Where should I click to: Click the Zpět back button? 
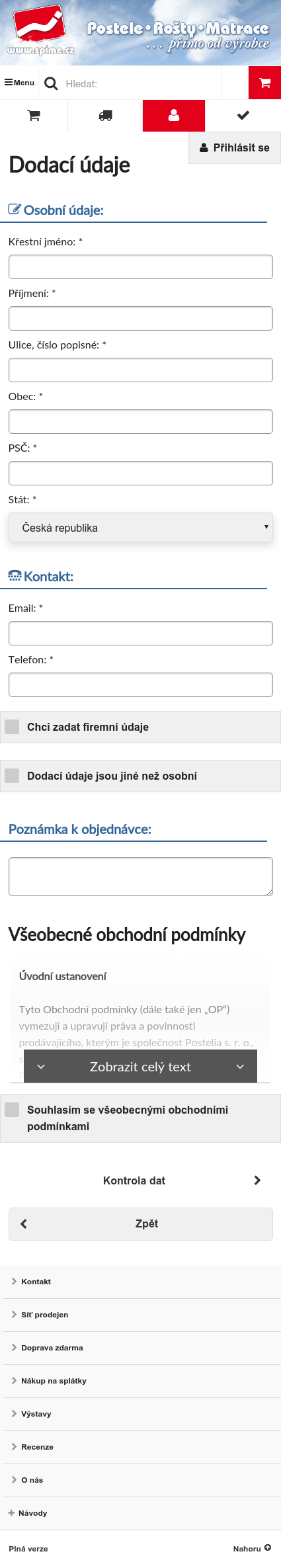tap(140, 1224)
